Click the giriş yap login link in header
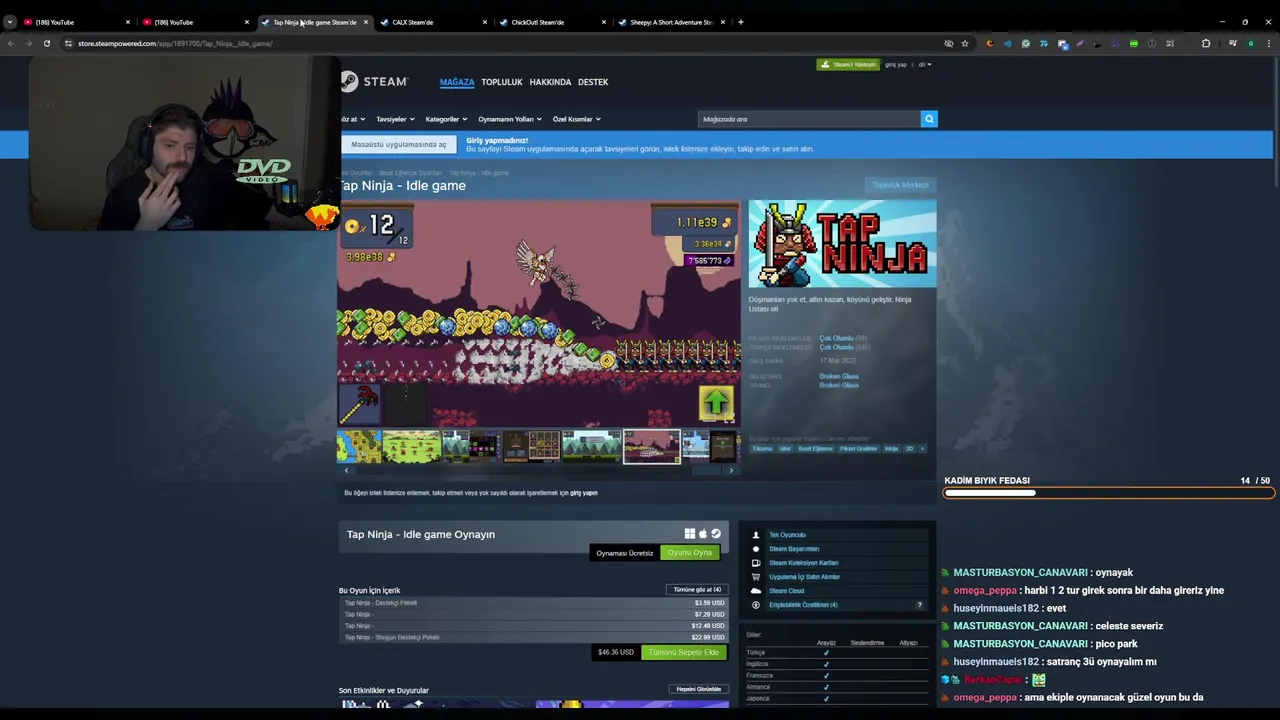This screenshot has width=1280, height=720. (x=896, y=65)
